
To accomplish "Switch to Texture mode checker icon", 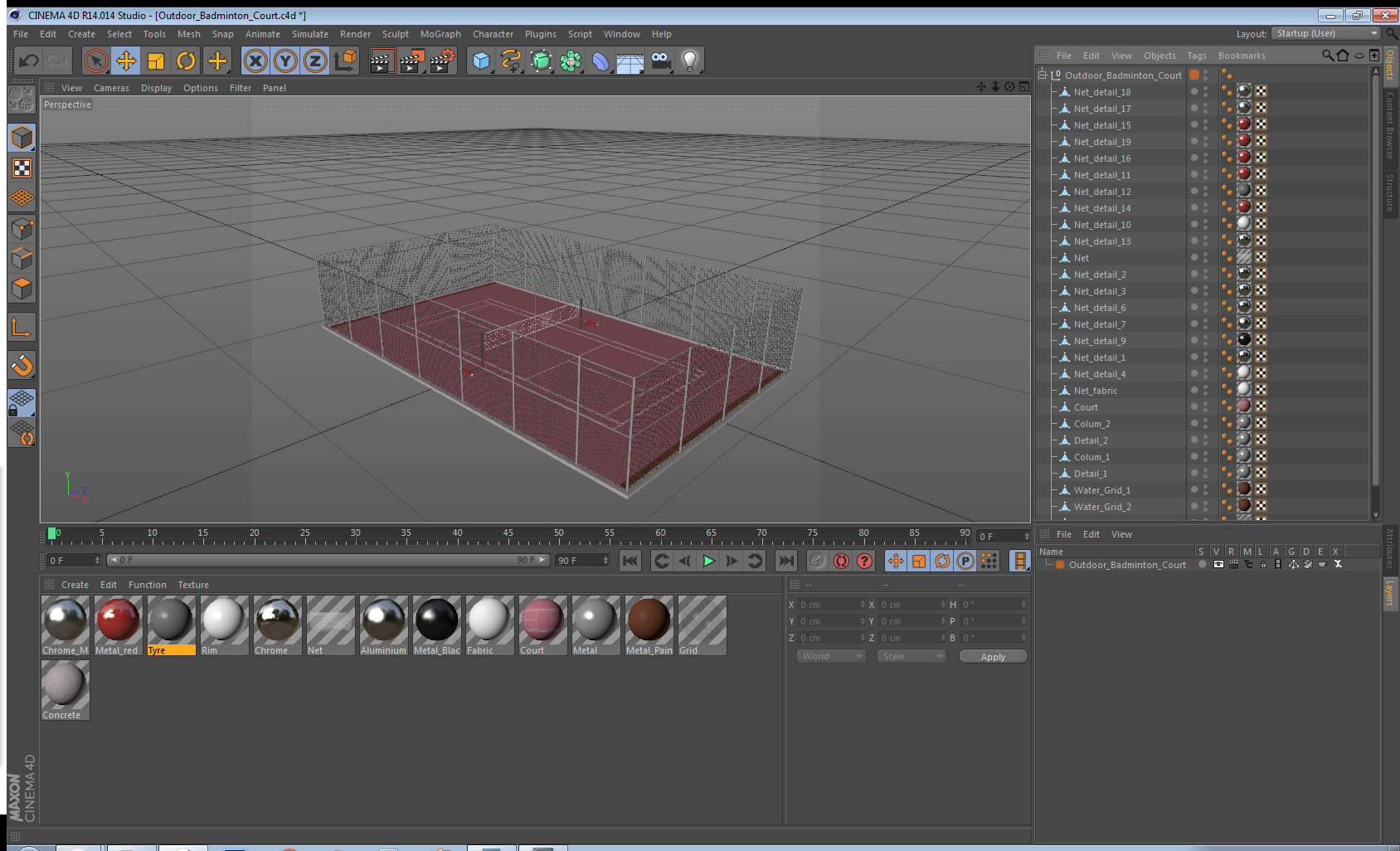I will point(22,168).
